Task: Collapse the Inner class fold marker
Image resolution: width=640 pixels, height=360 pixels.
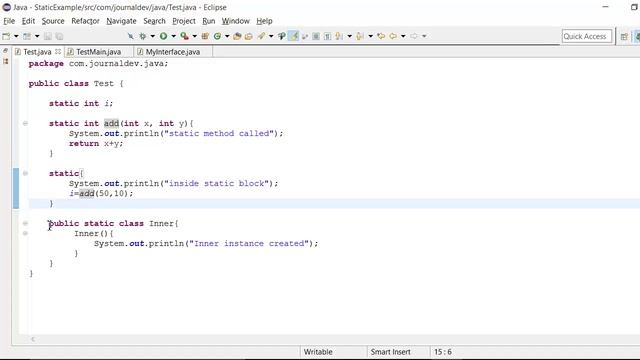Action: [x=25, y=223]
